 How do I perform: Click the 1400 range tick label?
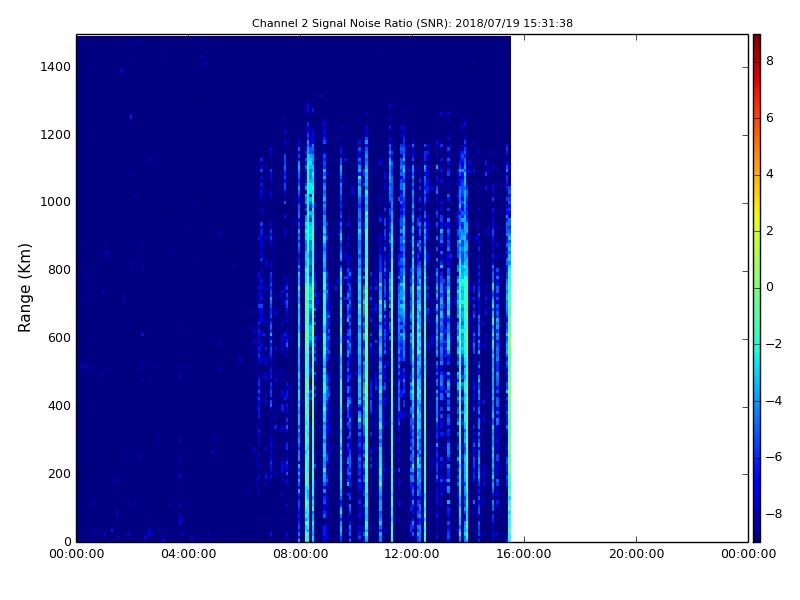pyautogui.click(x=56, y=67)
